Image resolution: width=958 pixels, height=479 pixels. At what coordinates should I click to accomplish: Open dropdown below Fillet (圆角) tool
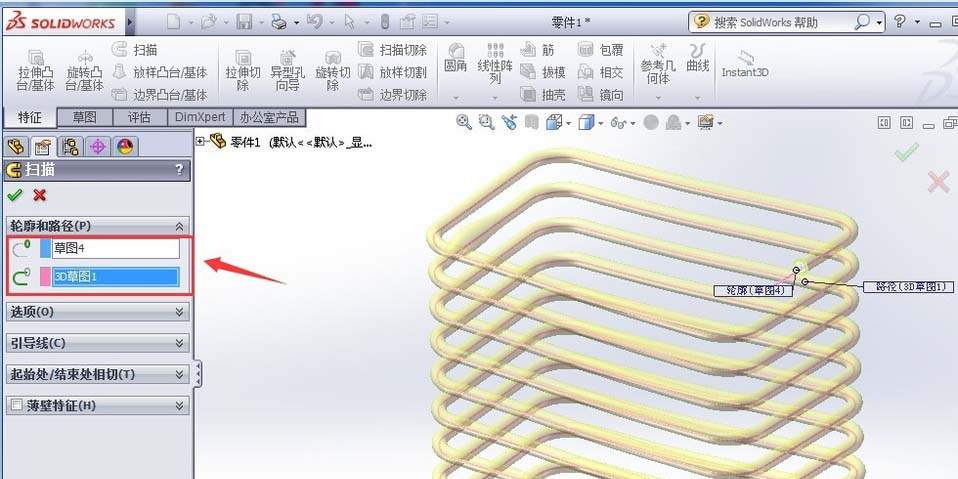tap(456, 98)
